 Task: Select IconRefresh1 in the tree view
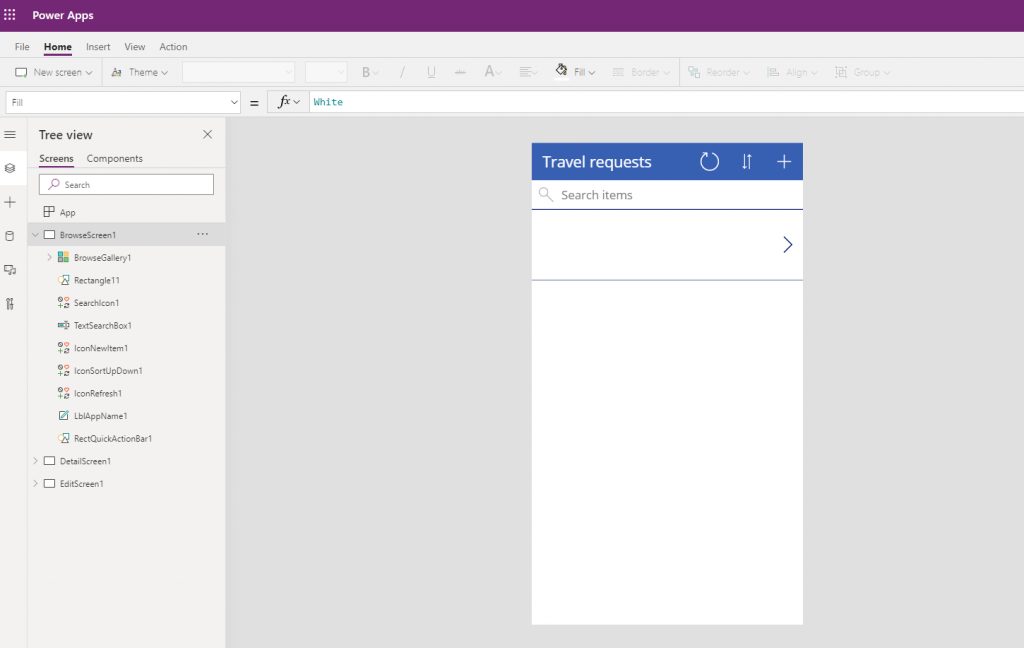click(97, 393)
